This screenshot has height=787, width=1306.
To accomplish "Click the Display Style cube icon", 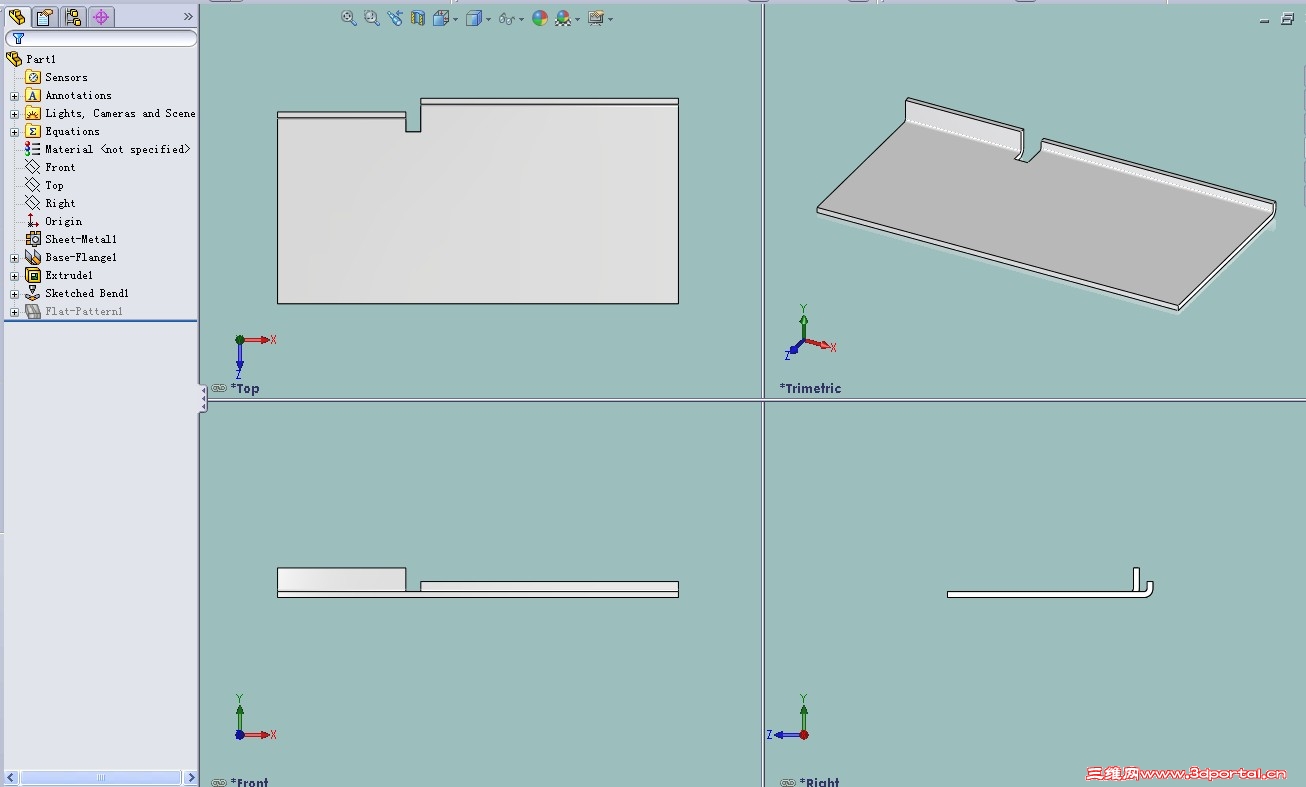I will click(474, 18).
